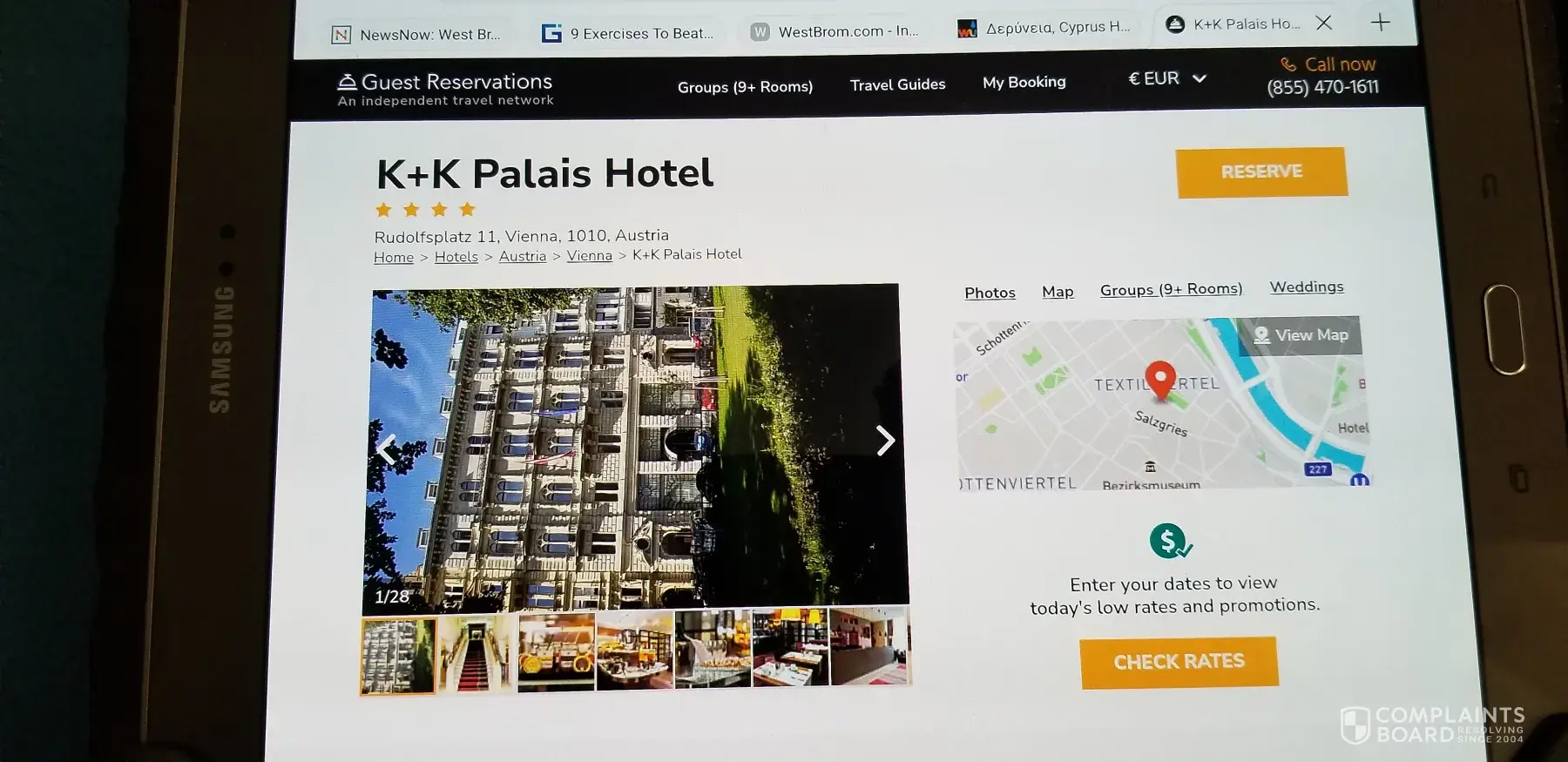Open a new browser tab with plus icon
The image size is (1568, 762).
point(1380,22)
